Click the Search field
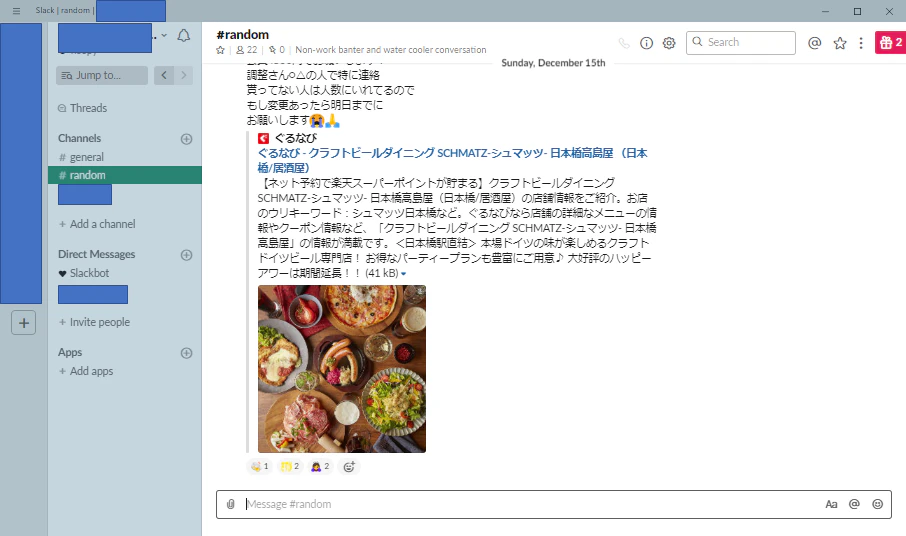Screen dimensions: 906x536 741,43
